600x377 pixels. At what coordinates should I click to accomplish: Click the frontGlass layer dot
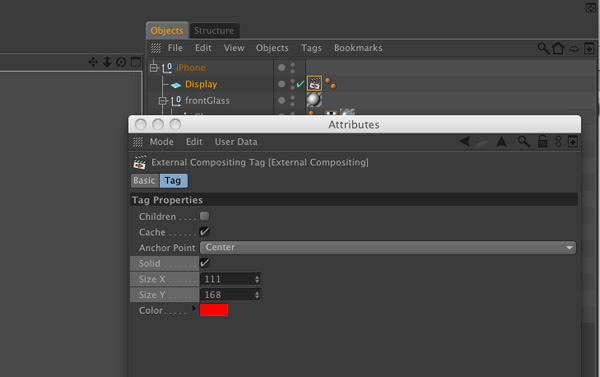[282, 100]
